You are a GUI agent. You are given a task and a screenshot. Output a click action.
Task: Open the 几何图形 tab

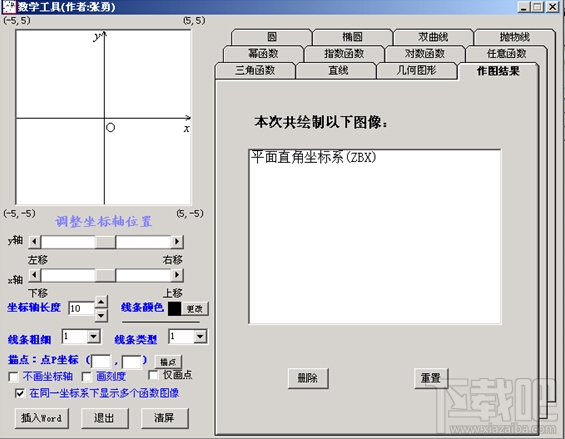pos(417,70)
